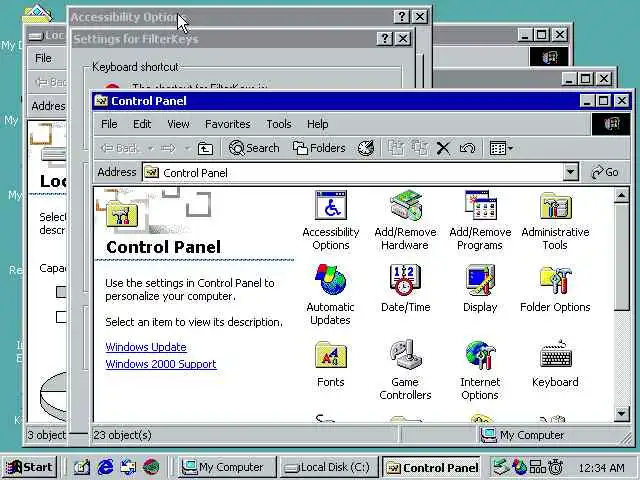Click the Go button

click(606, 172)
